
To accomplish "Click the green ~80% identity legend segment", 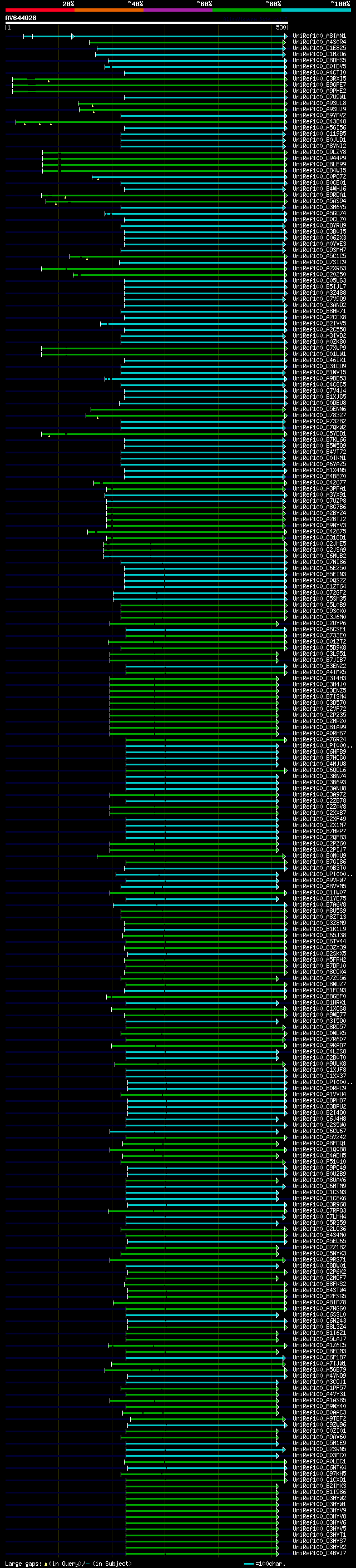I will click(x=247, y=10).
